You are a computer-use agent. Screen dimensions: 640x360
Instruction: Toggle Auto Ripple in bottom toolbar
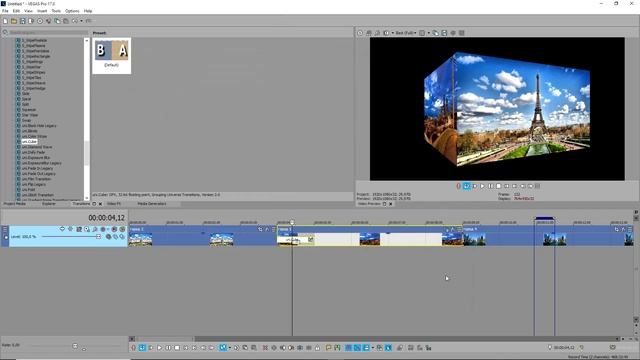(366, 348)
